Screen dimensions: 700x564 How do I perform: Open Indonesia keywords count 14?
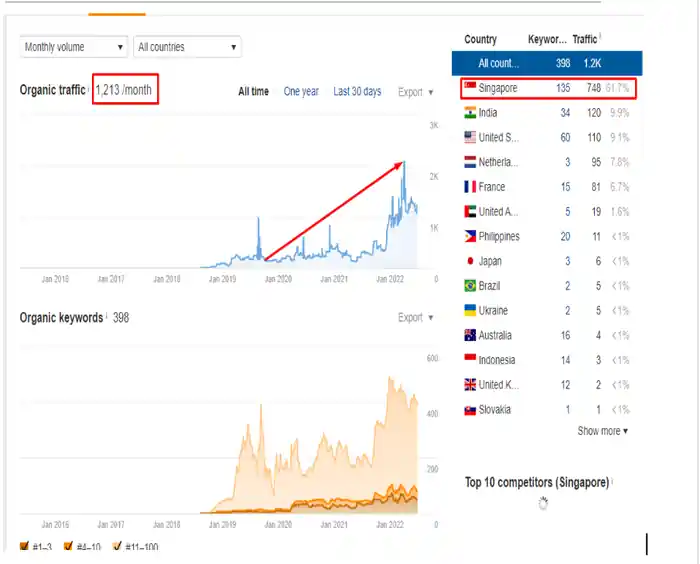coord(565,359)
